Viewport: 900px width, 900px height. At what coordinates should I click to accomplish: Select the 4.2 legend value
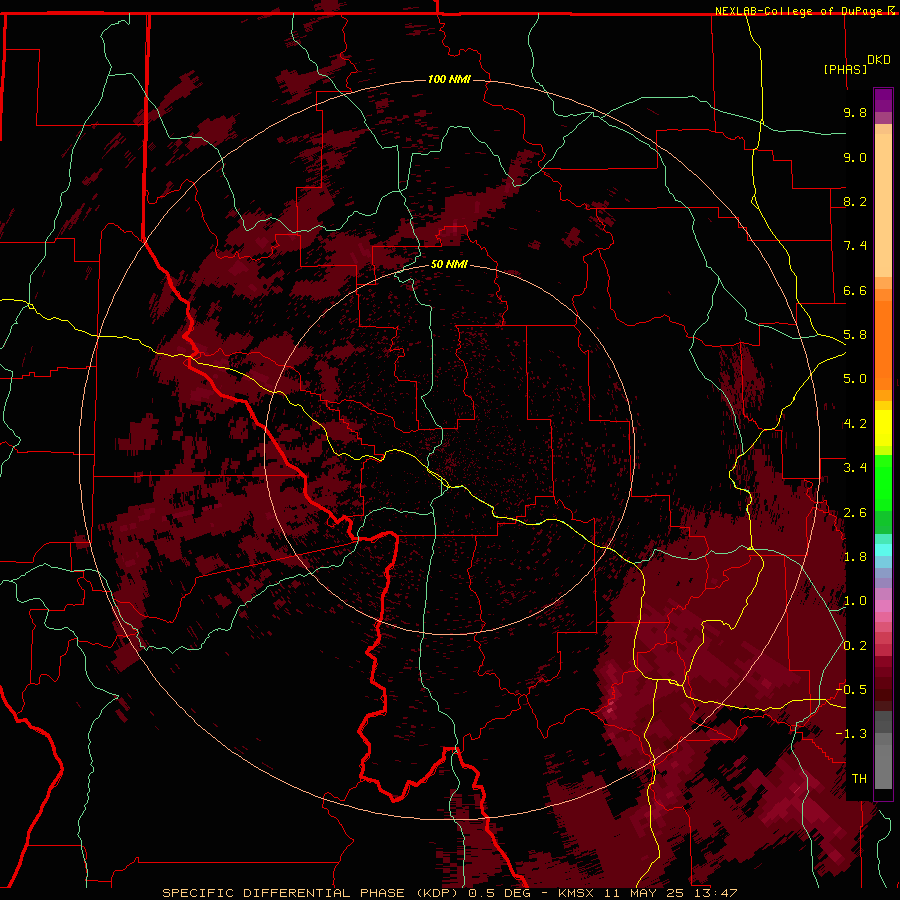[855, 424]
